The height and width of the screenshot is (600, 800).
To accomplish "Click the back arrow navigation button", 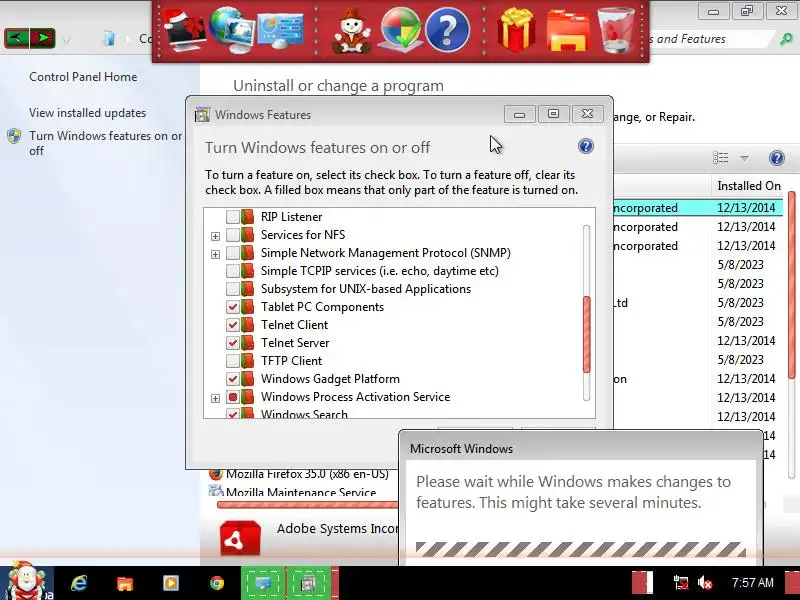I will click(16, 38).
